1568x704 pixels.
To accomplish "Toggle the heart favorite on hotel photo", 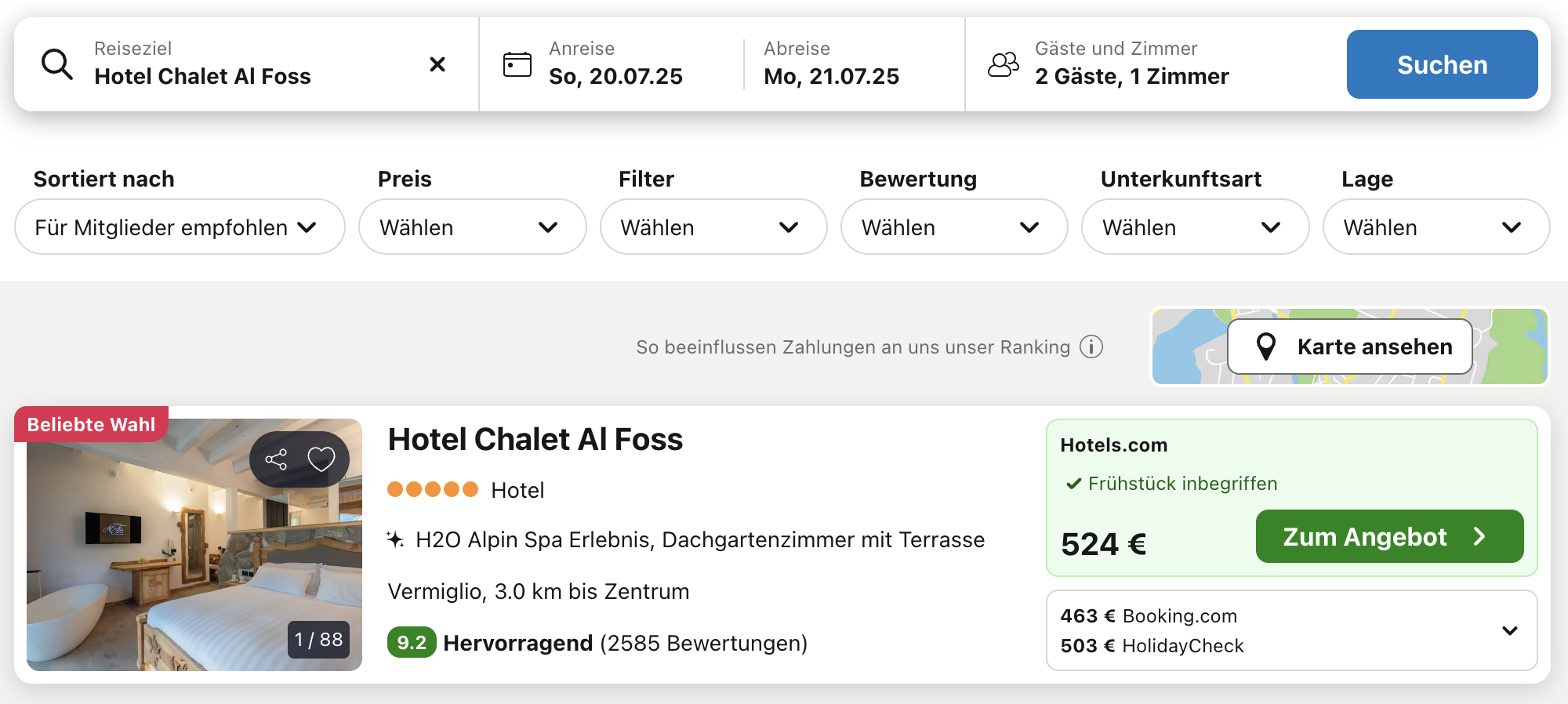I will (x=321, y=459).
